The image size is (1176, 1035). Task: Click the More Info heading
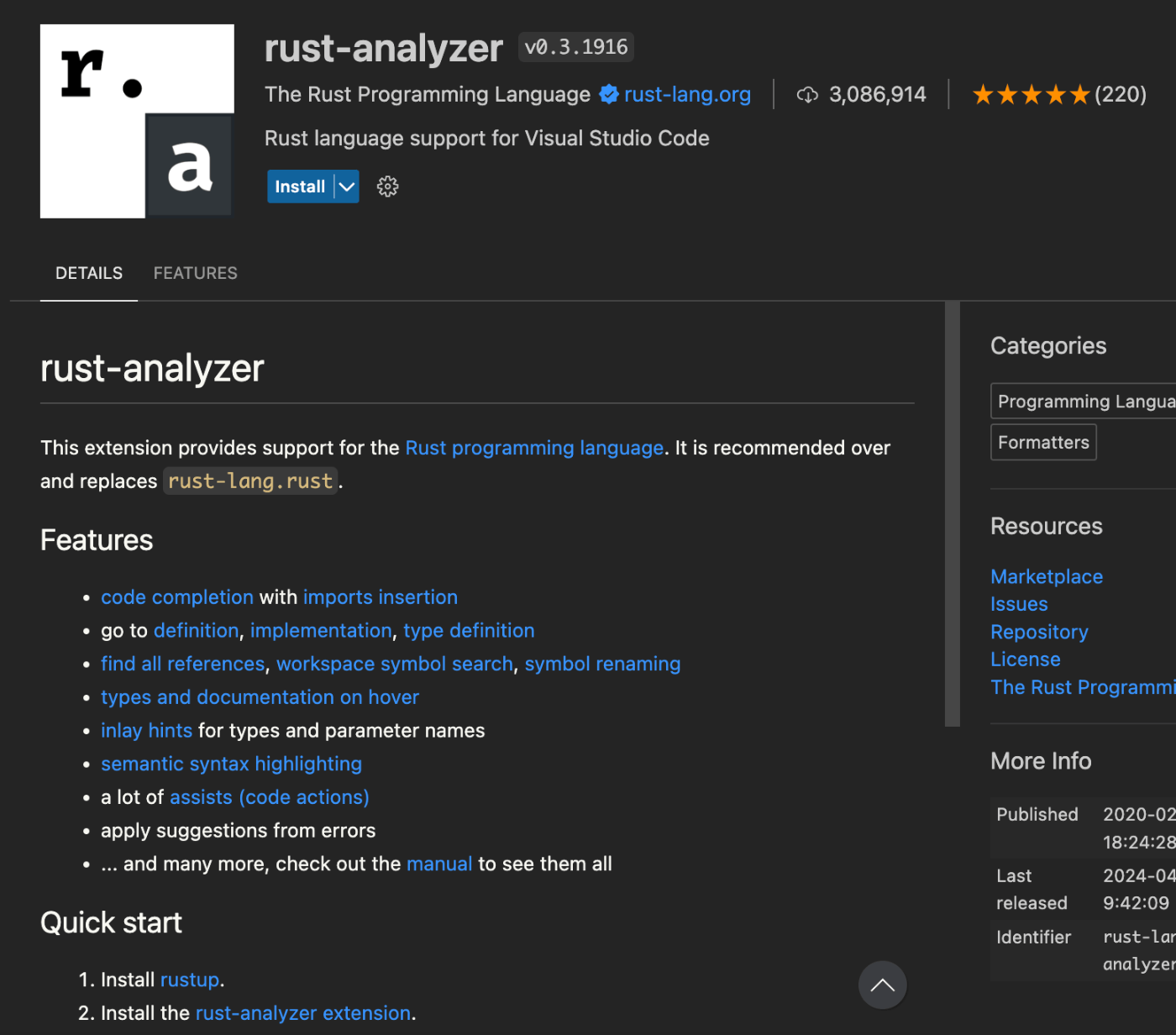(1041, 761)
